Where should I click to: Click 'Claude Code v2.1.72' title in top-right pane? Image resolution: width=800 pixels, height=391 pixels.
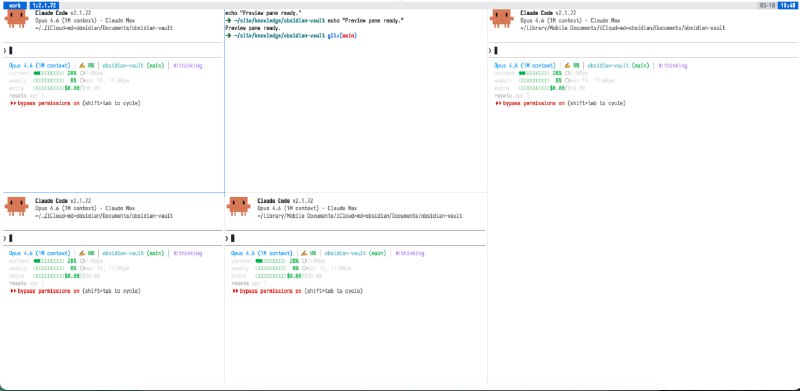(548, 13)
